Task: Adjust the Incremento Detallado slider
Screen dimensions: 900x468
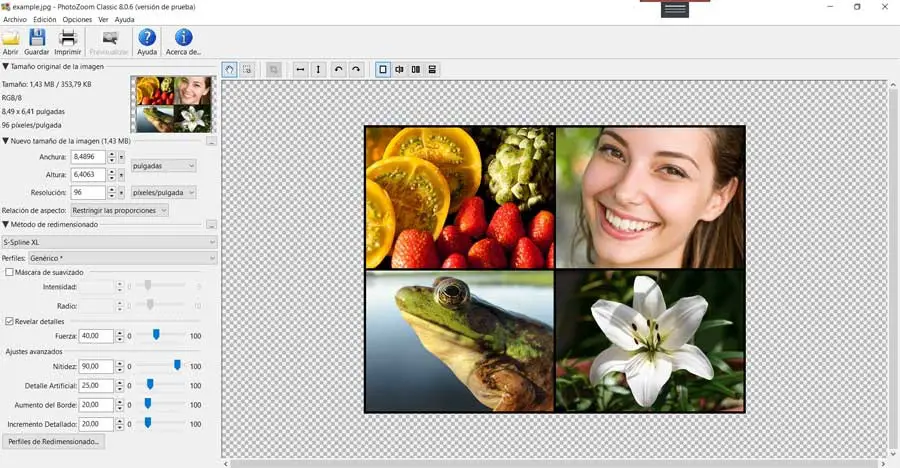Action: pos(148,423)
